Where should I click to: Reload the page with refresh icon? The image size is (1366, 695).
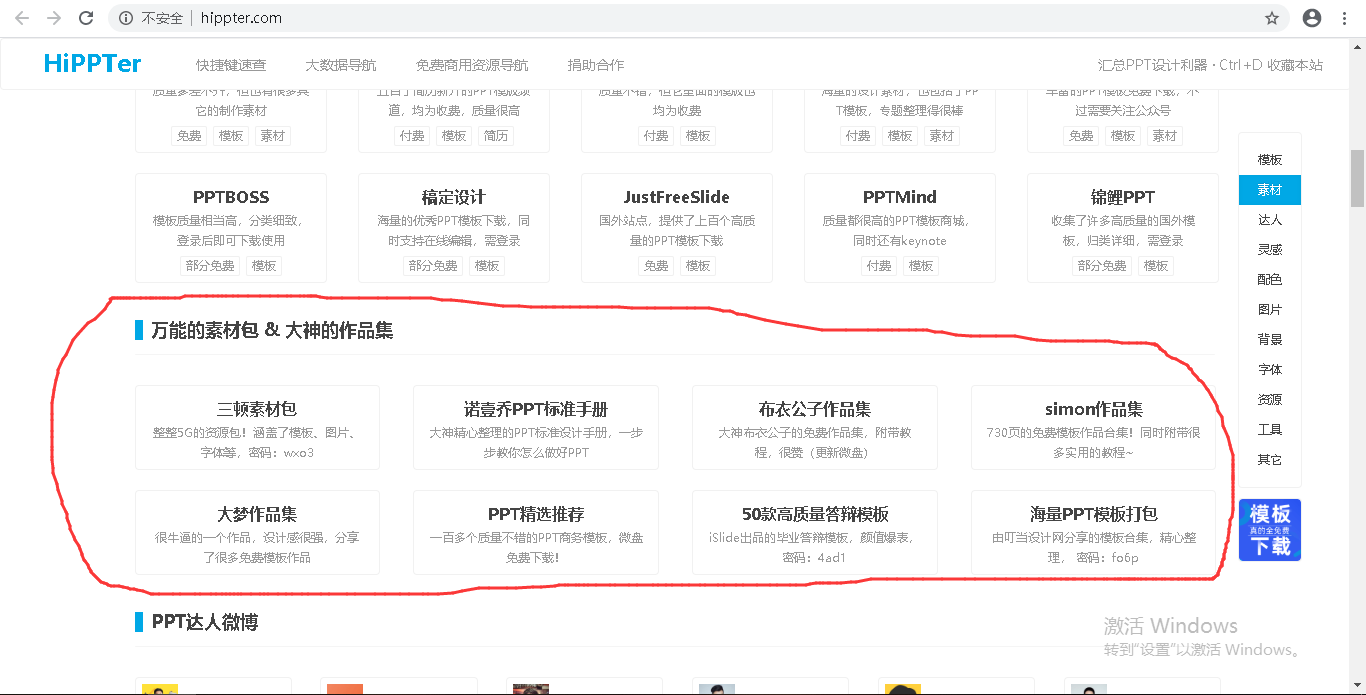click(86, 18)
